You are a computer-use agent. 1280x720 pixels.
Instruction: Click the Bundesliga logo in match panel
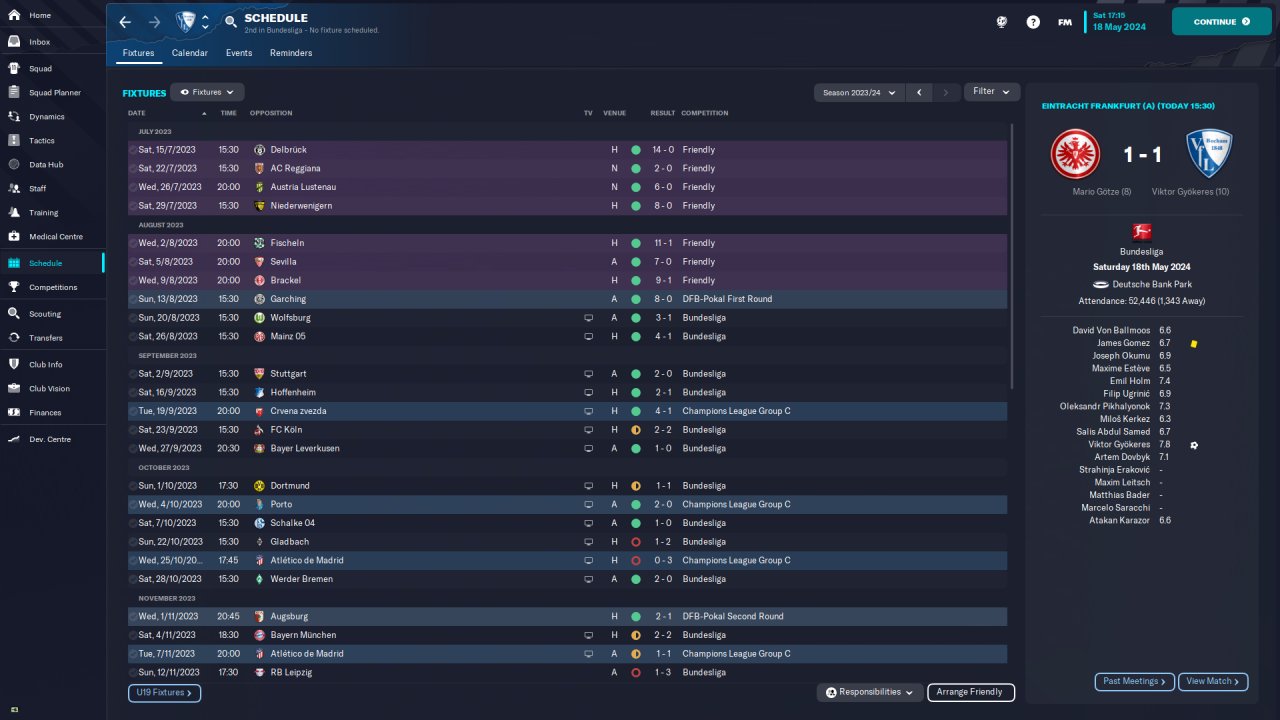tap(1141, 232)
